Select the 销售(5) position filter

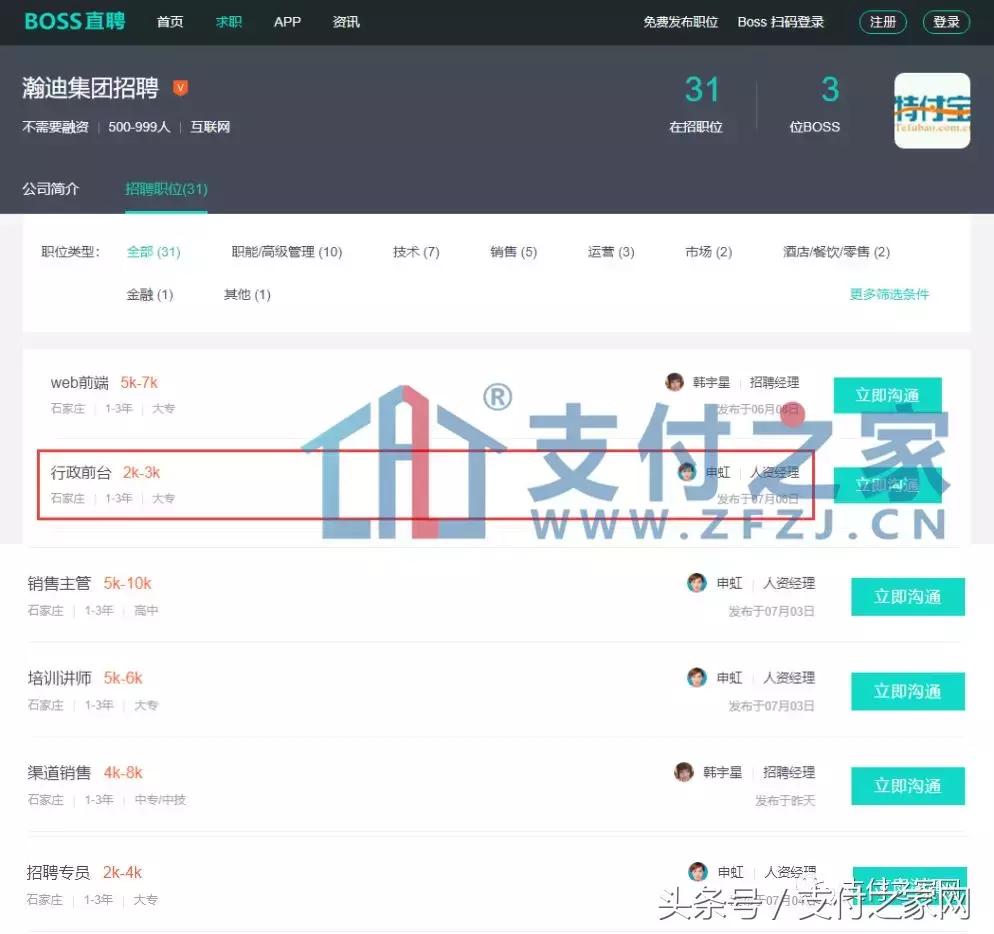click(x=513, y=252)
